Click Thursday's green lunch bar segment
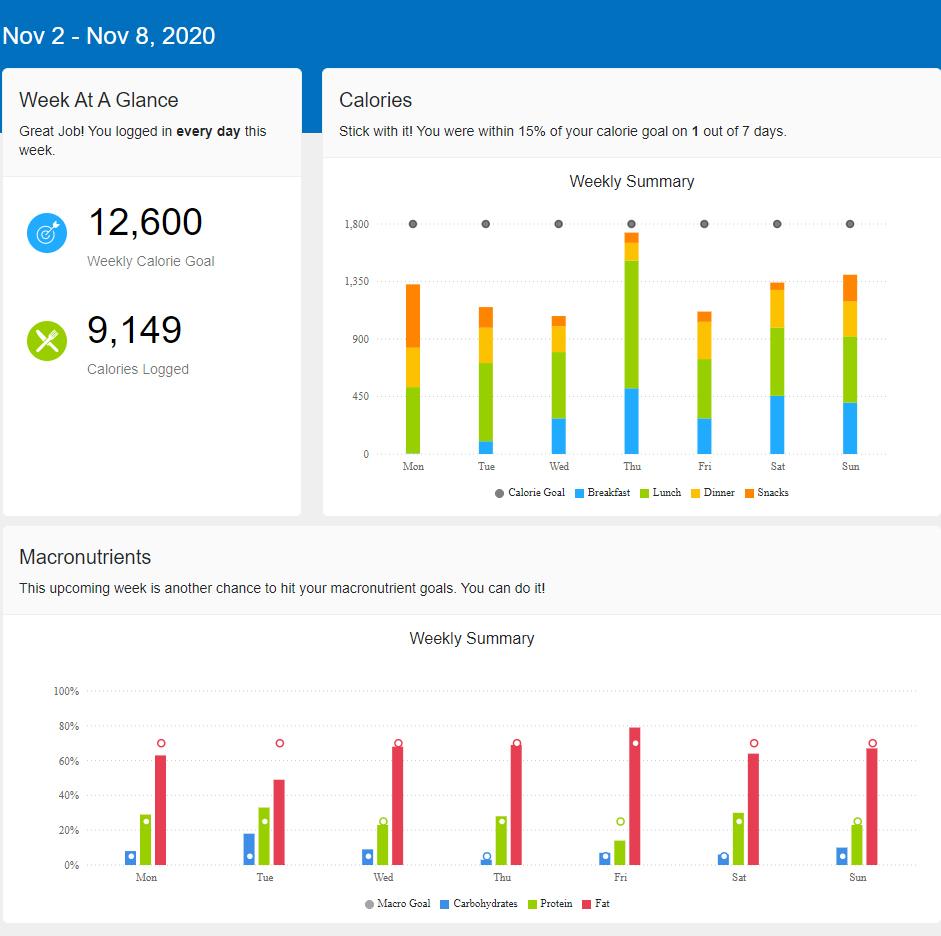The image size is (941, 936). point(632,324)
